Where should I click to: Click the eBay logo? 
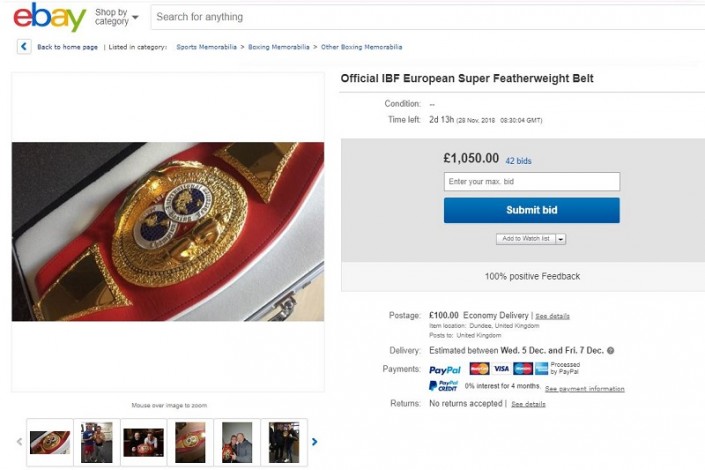pyautogui.click(x=49, y=17)
